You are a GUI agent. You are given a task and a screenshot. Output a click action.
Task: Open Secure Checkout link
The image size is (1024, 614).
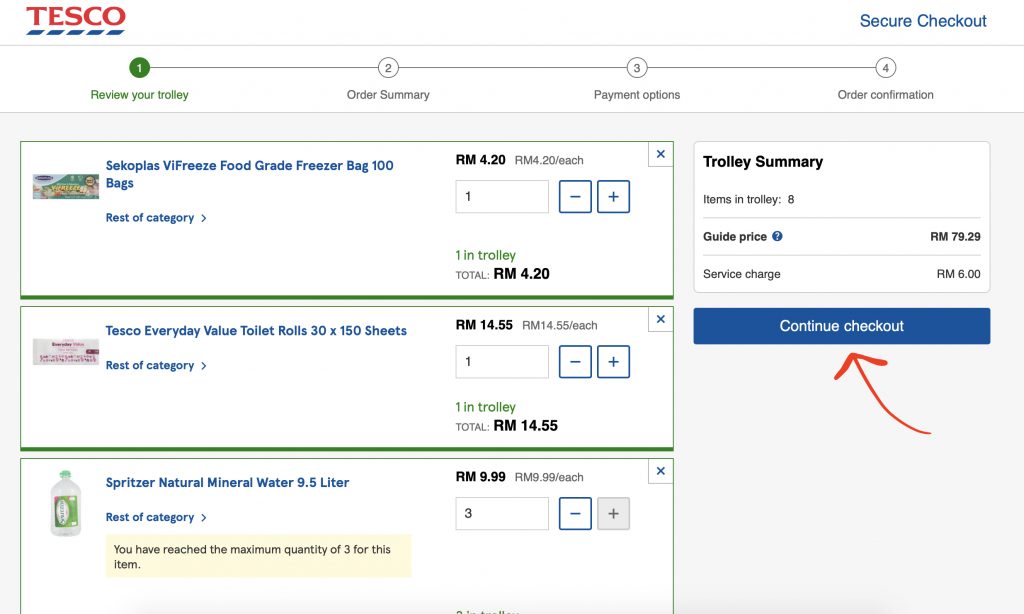[923, 21]
